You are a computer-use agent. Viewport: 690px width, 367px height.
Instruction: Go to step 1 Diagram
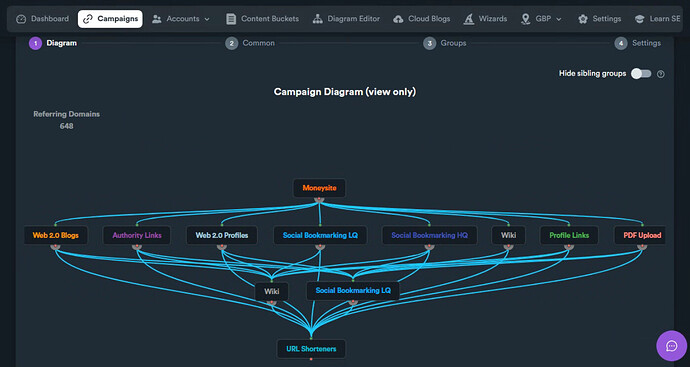pos(53,43)
